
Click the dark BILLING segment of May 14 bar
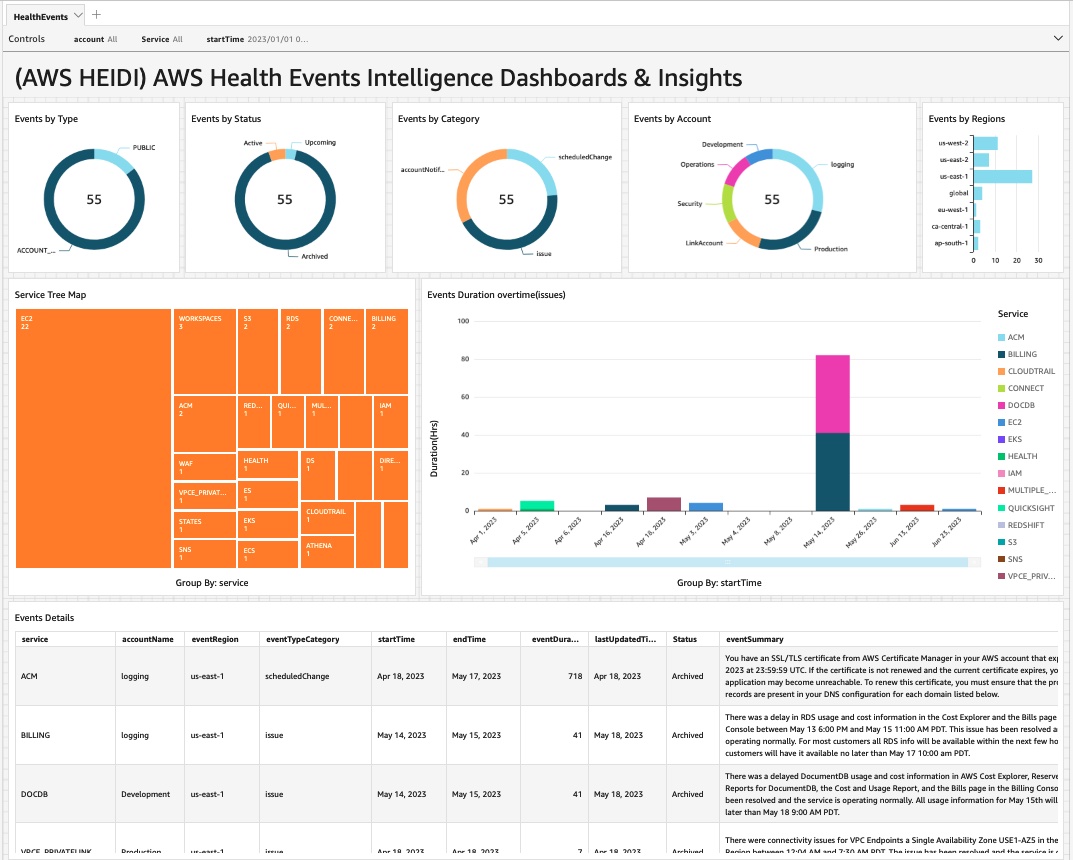coord(832,472)
